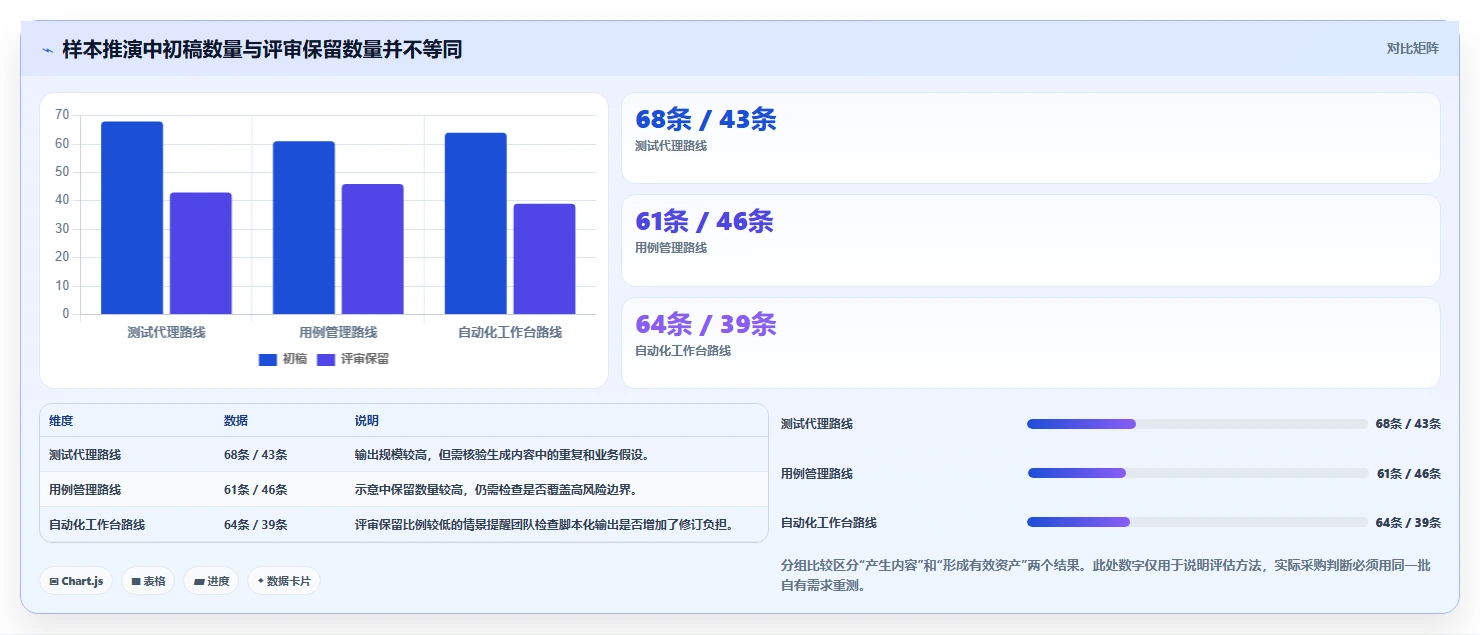Click the 初稿 bar for 用例管理路线
This screenshot has height=635, width=1480.
304,228
